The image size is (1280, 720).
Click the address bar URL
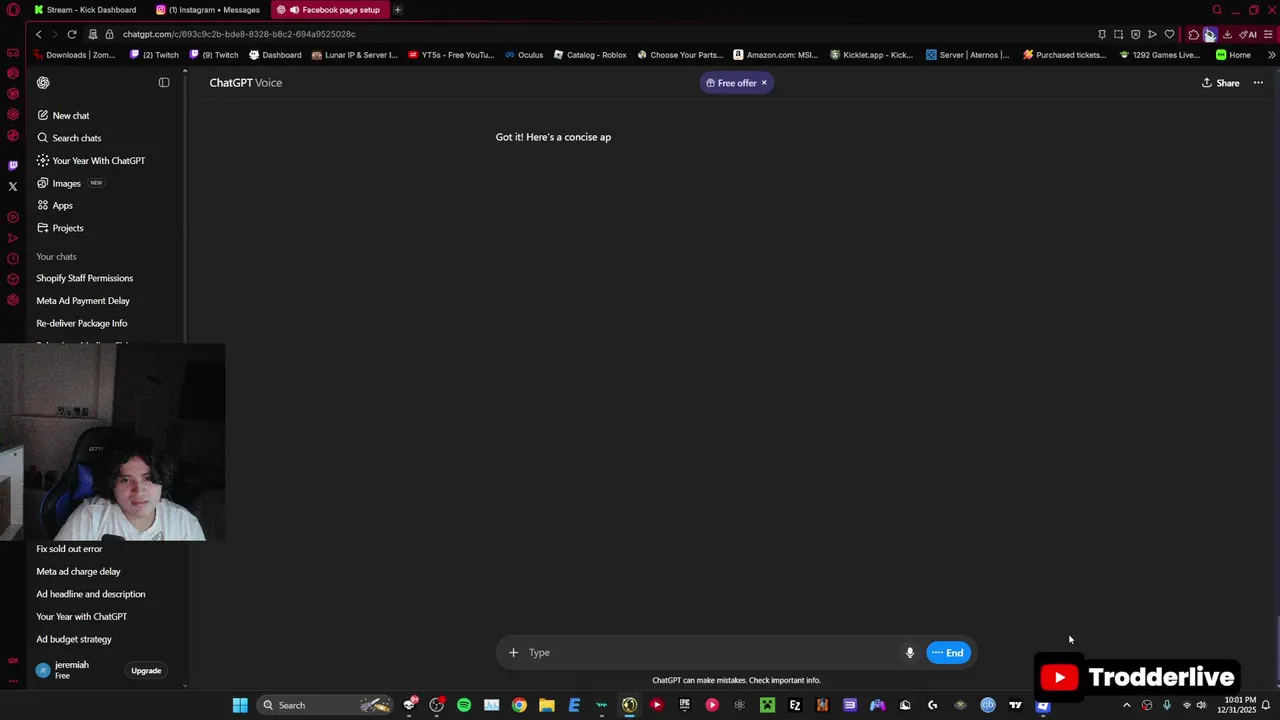point(239,34)
